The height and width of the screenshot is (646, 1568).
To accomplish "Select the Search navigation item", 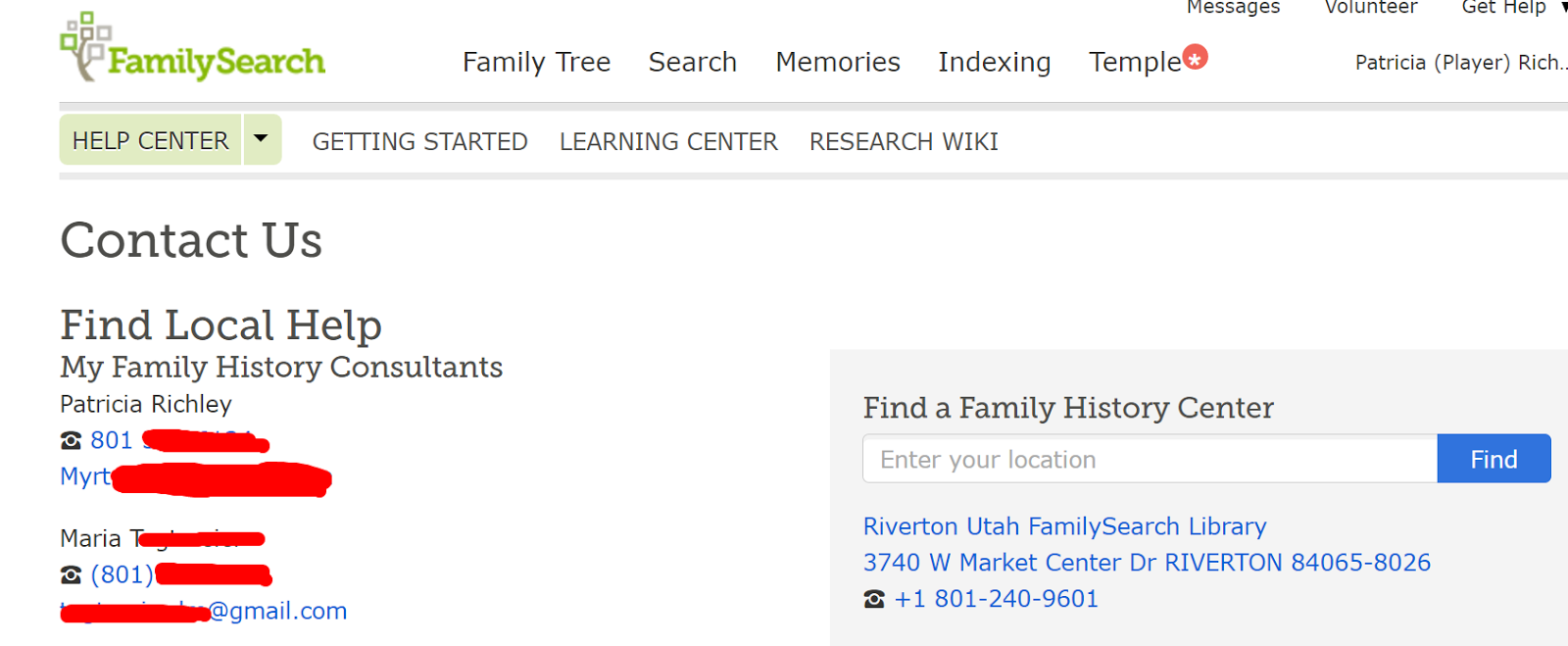I will pos(692,63).
